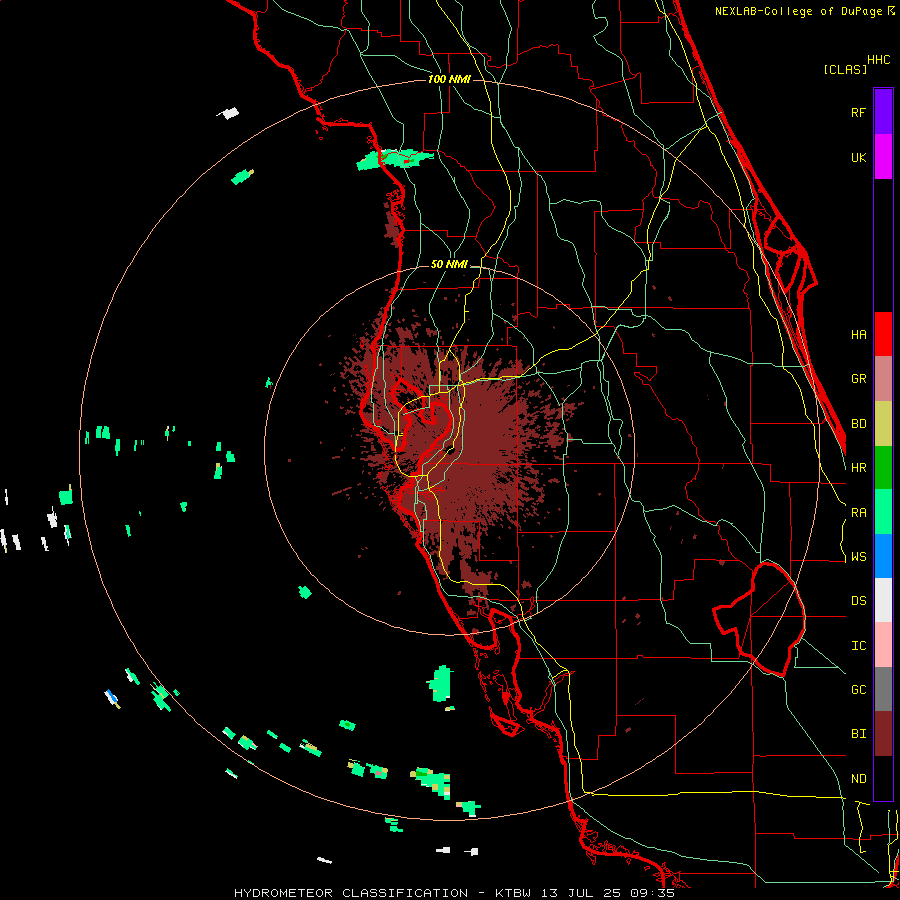Pick the brown BI legend swatch

(x=883, y=734)
